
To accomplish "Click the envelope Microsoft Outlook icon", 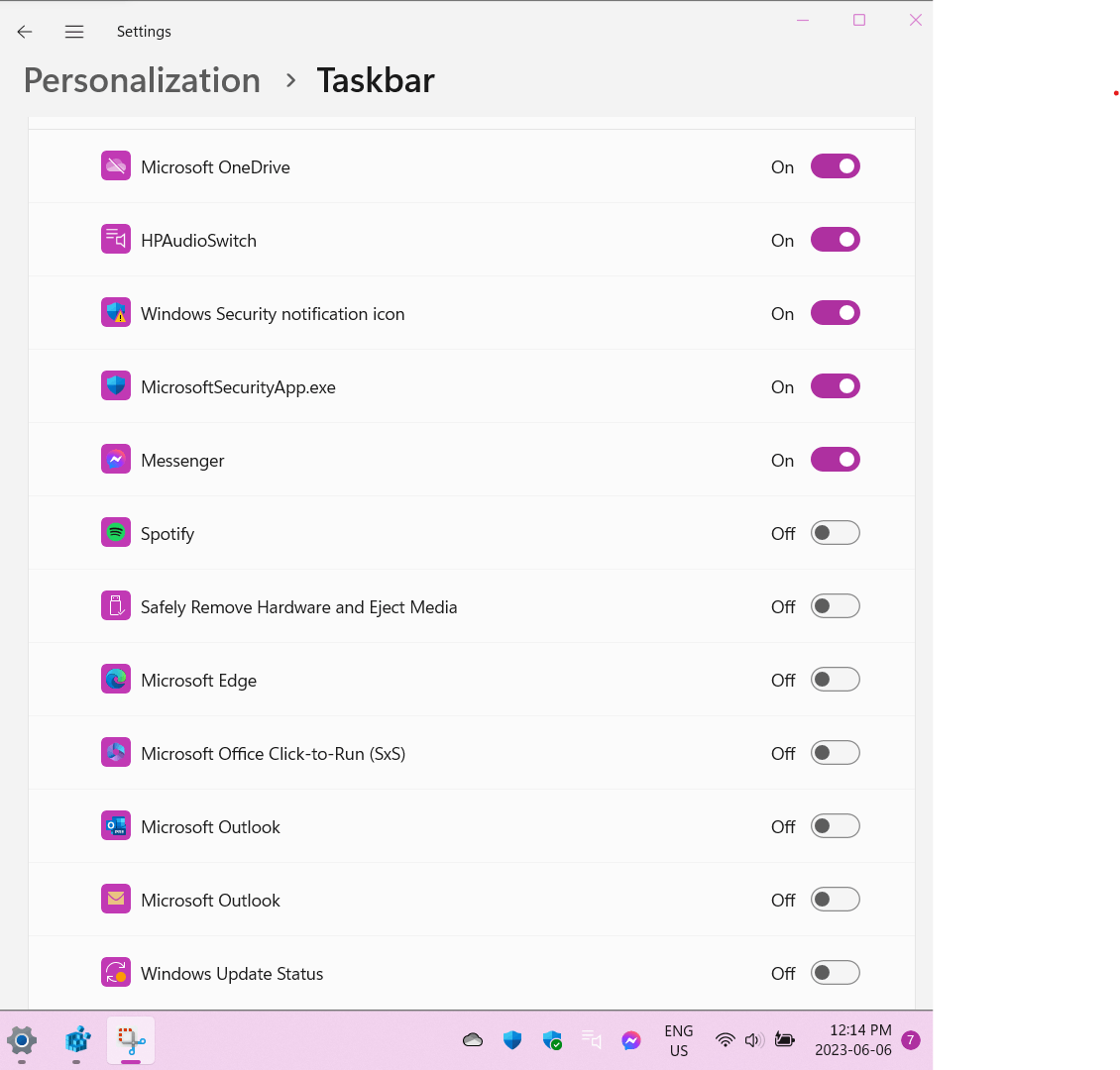I will point(116,900).
